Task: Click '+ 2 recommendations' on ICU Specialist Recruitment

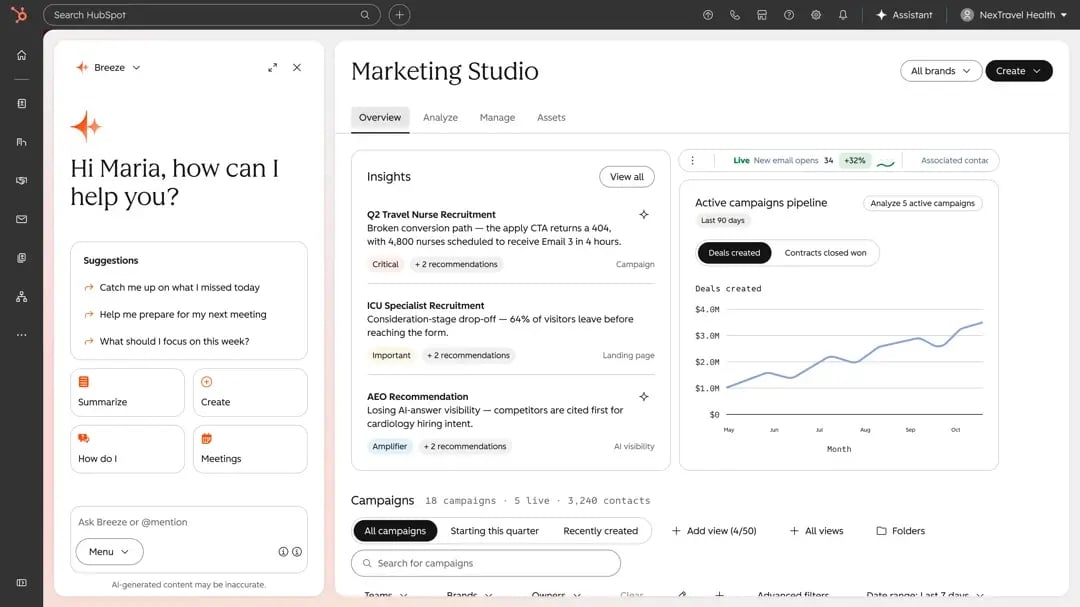Action: click(x=468, y=356)
